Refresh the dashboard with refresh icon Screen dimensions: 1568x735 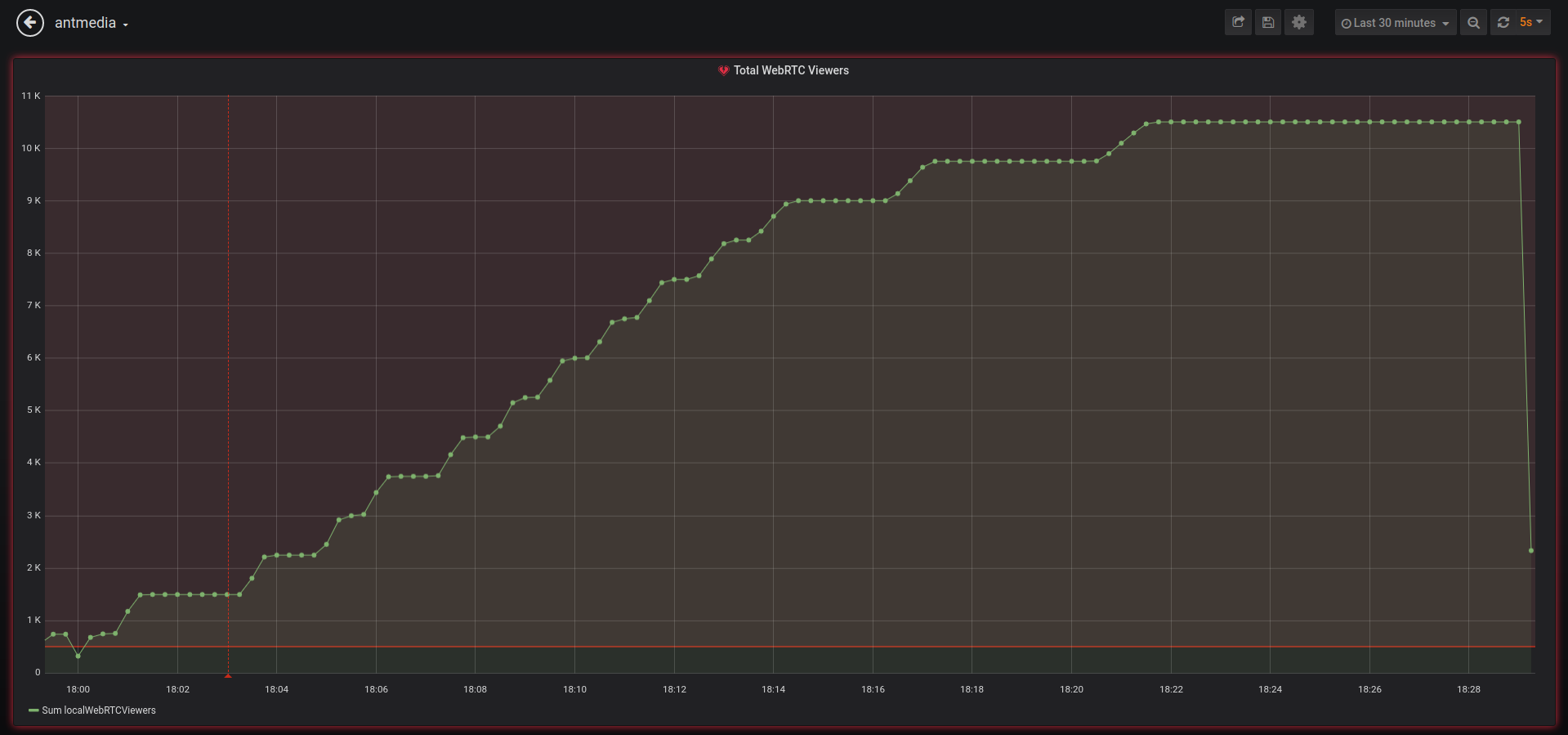(x=1503, y=23)
